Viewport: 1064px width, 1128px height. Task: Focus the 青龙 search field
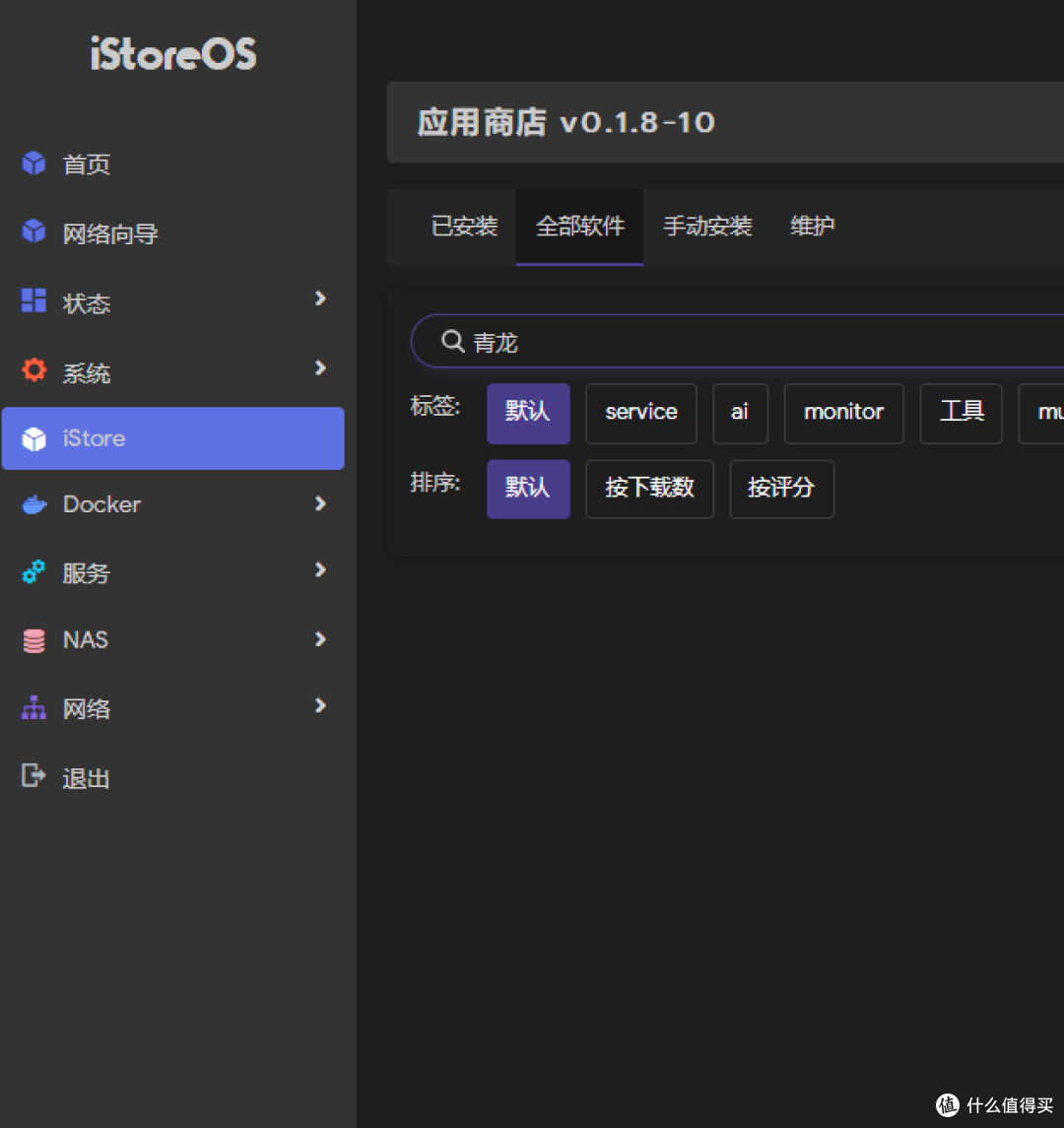pos(737,341)
